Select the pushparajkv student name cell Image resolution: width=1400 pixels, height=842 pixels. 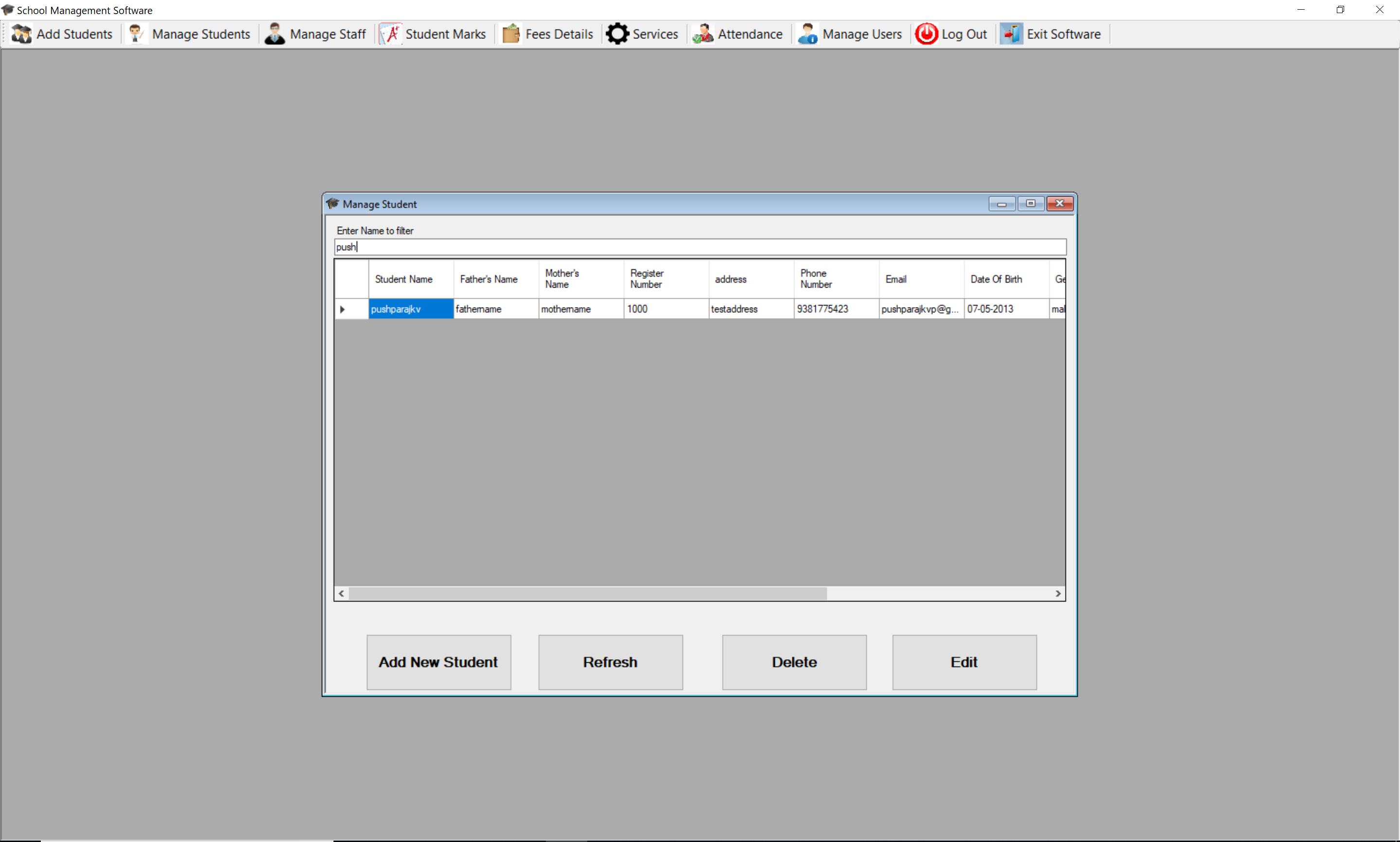click(410, 309)
